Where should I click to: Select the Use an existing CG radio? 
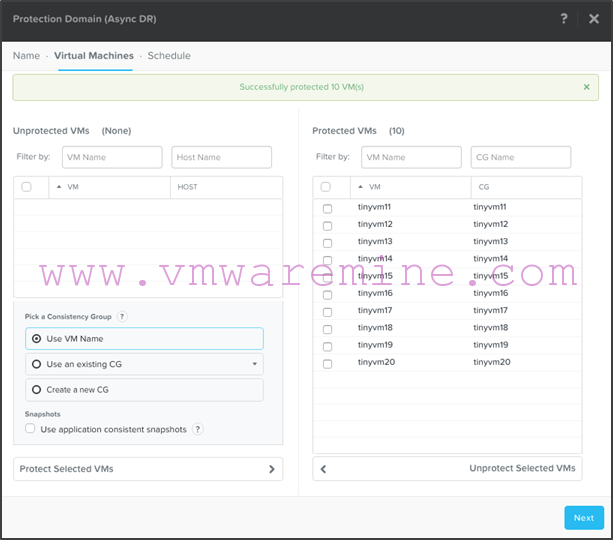click(36, 364)
